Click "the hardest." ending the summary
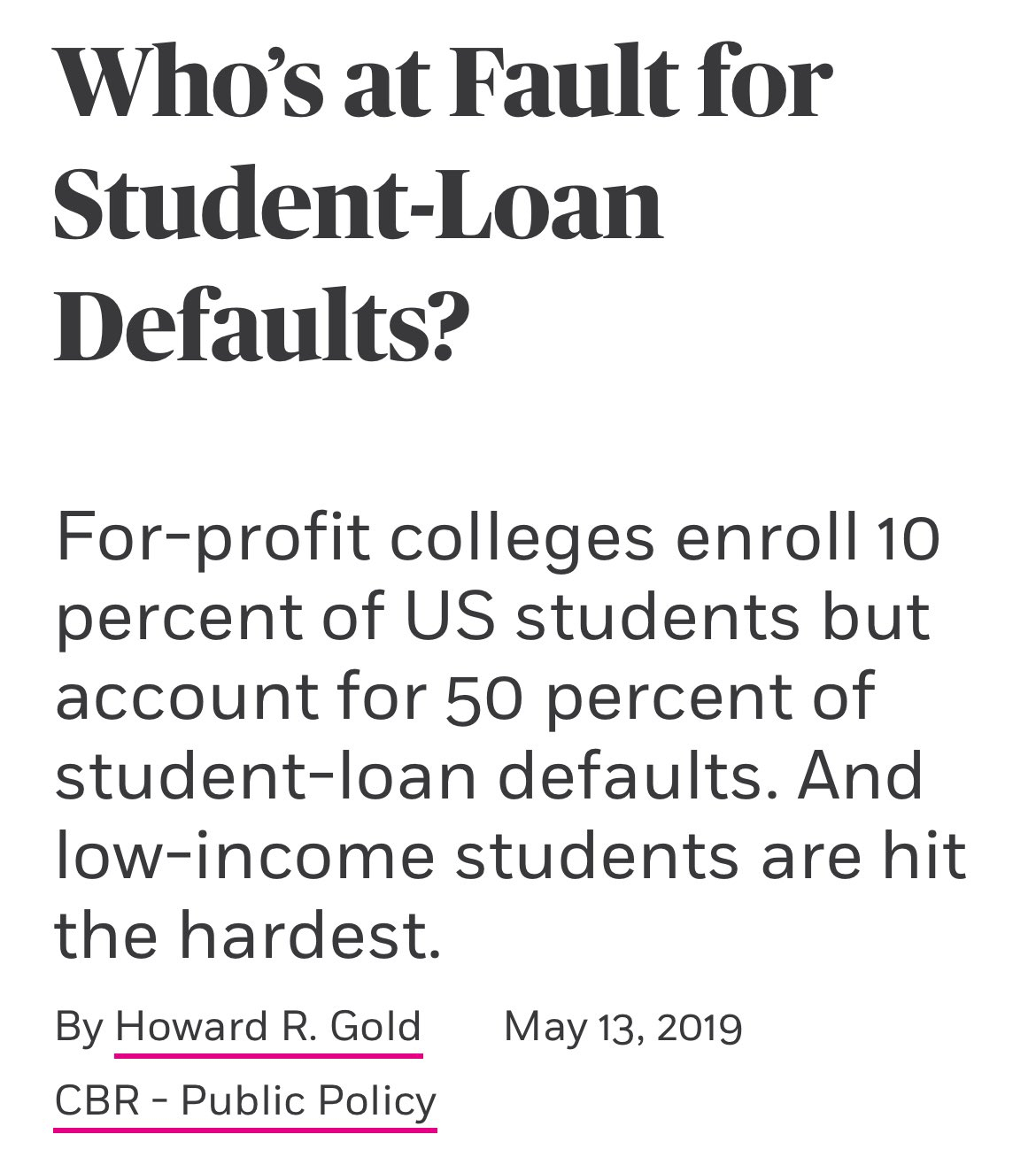Viewport: 1036px width, 1165px height. tap(247, 936)
